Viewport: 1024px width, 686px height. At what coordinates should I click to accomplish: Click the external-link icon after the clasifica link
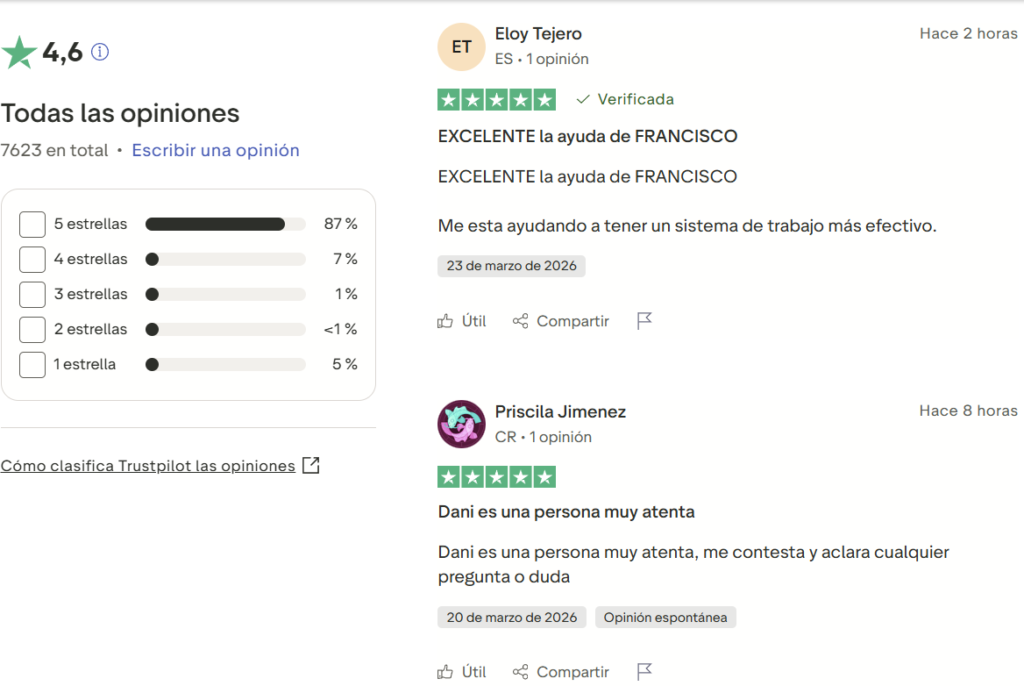coord(311,465)
